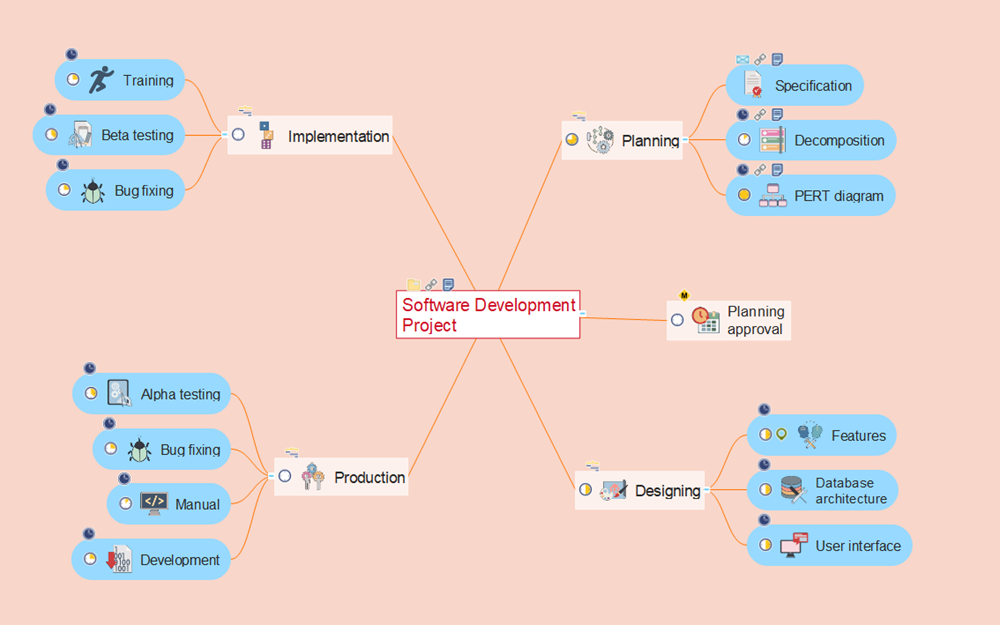Select the org chart icon on PERT diagram
This screenshot has height=625, width=1000.
click(x=772, y=195)
